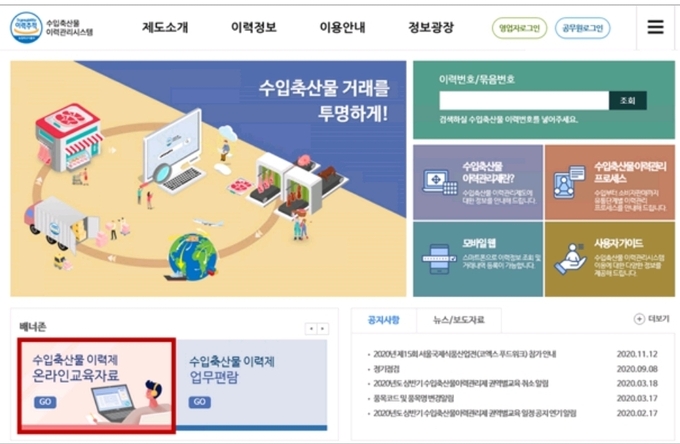Click the plus icon beside 더보기

639,319
